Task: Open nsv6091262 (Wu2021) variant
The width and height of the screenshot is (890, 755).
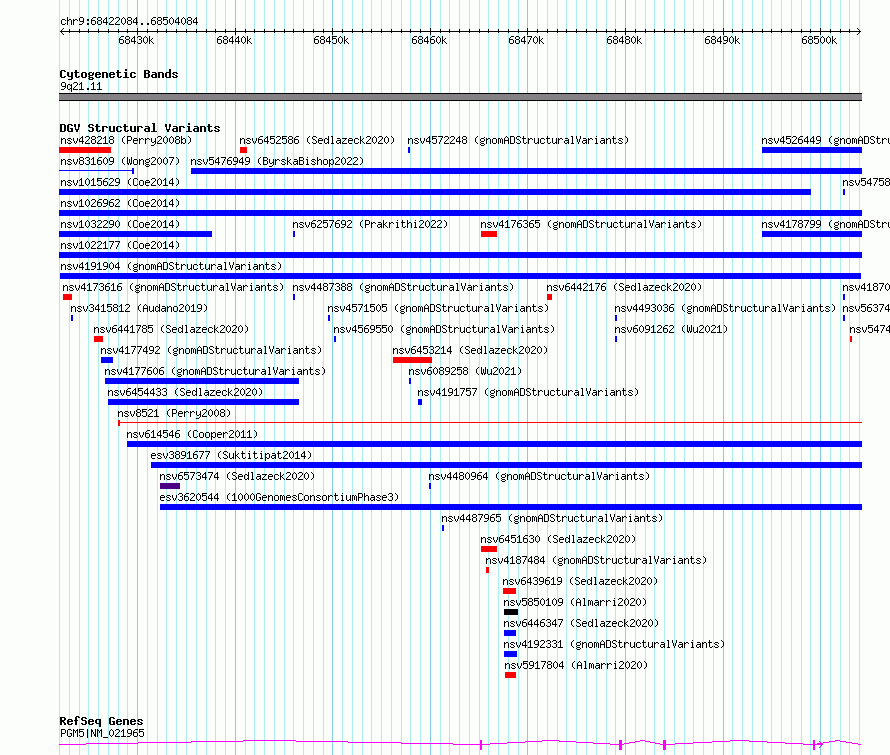Action: 671,329
